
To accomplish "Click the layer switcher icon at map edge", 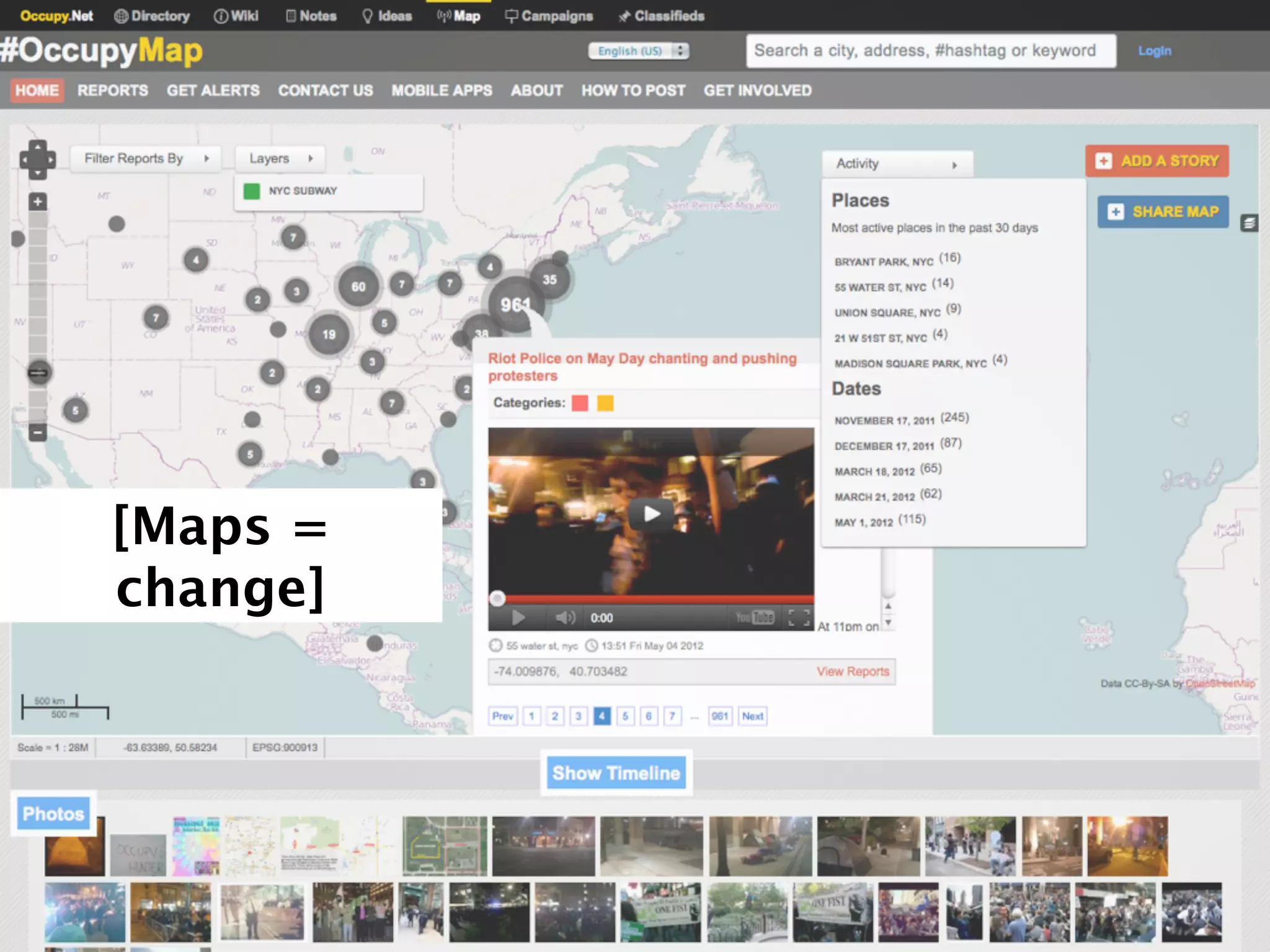I will [1250, 223].
